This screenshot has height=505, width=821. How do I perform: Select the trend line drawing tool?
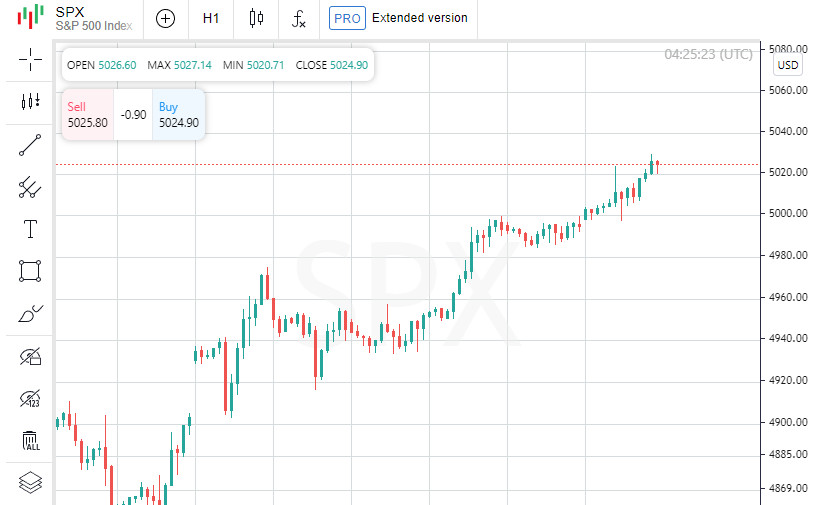pyautogui.click(x=30, y=145)
